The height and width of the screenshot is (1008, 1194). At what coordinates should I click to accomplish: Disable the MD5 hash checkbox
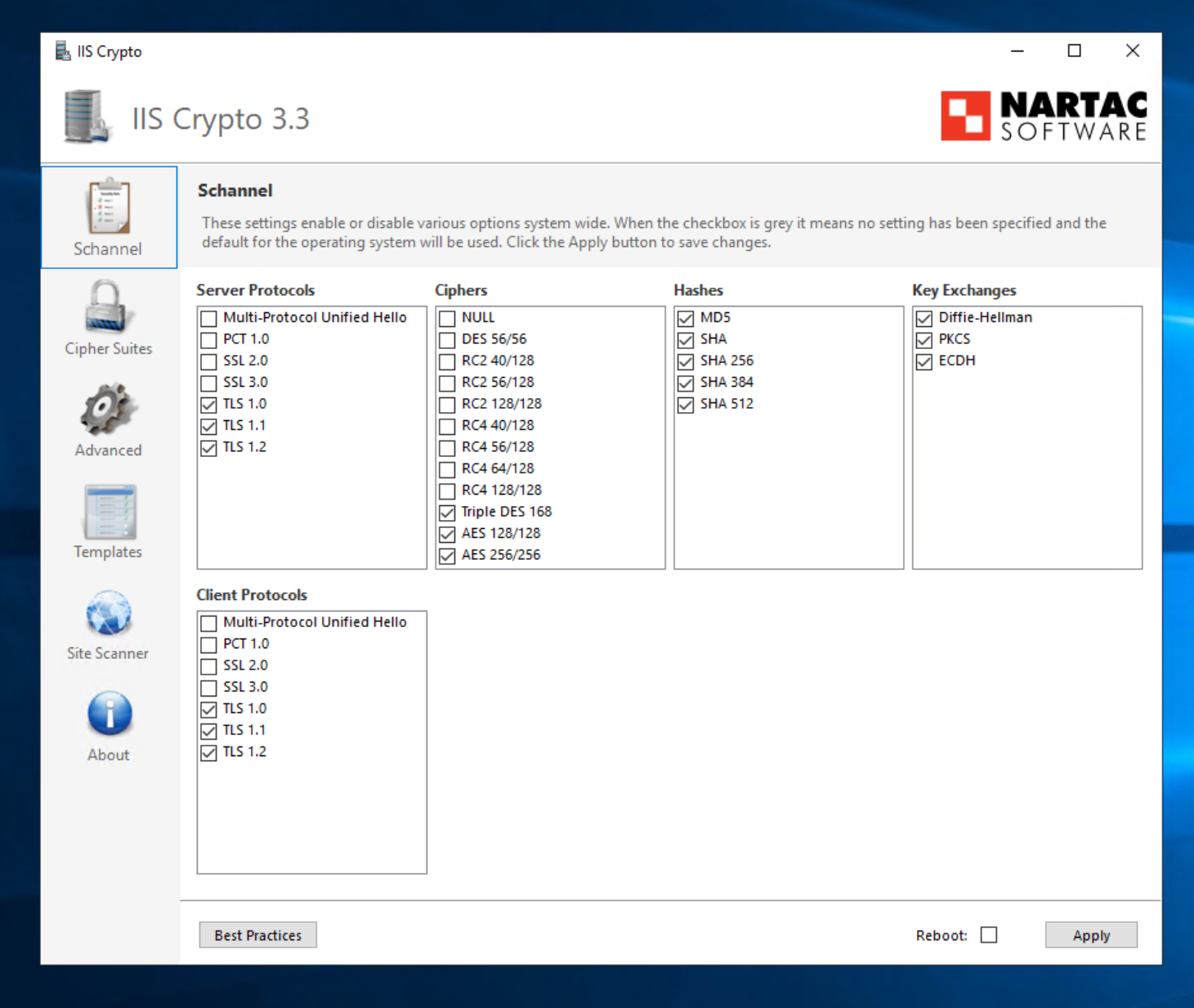(686, 319)
